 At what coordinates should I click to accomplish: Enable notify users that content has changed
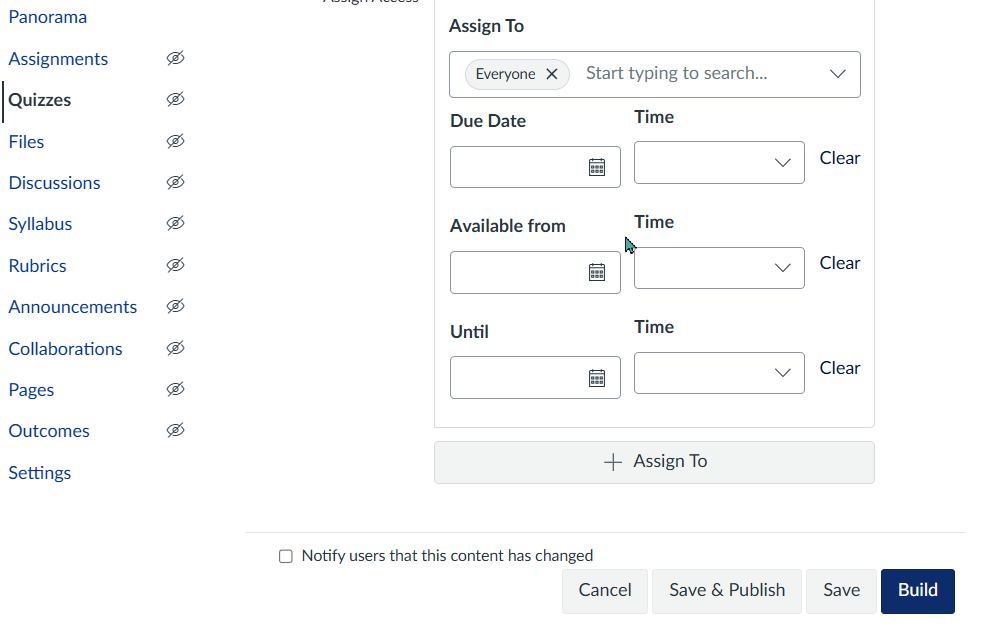click(285, 555)
